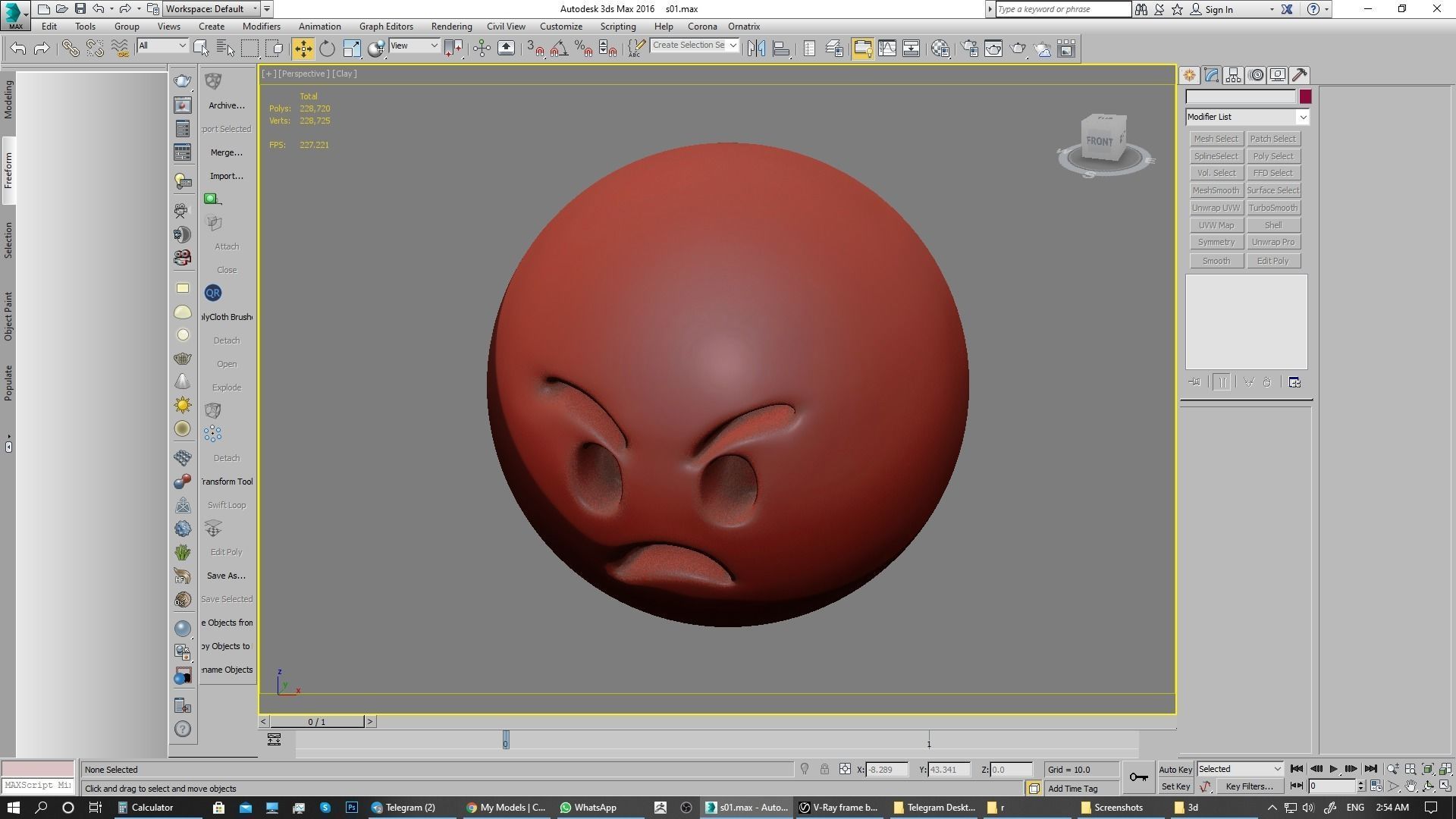The width and height of the screenshot is (1456, 819).
Task: Click the Zoom Extents All icon
Action: [1445, 769]
